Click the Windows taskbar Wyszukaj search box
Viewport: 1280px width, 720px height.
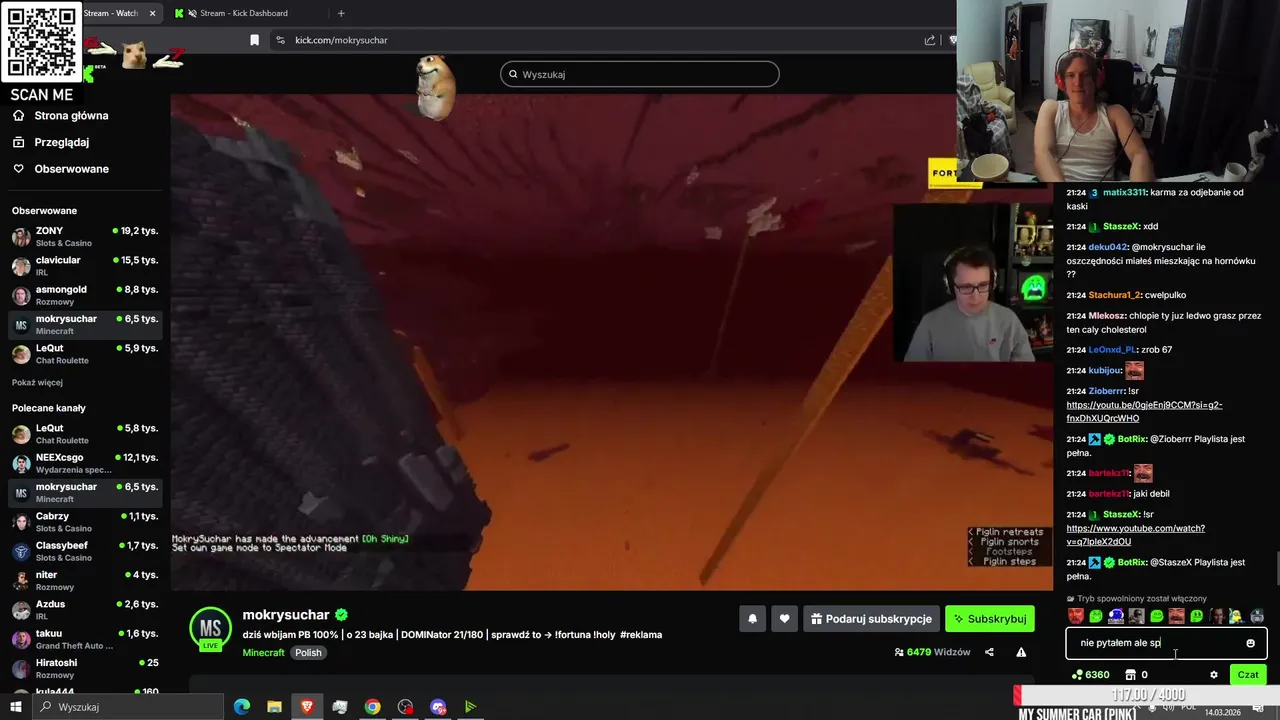(x=128, y=707)
